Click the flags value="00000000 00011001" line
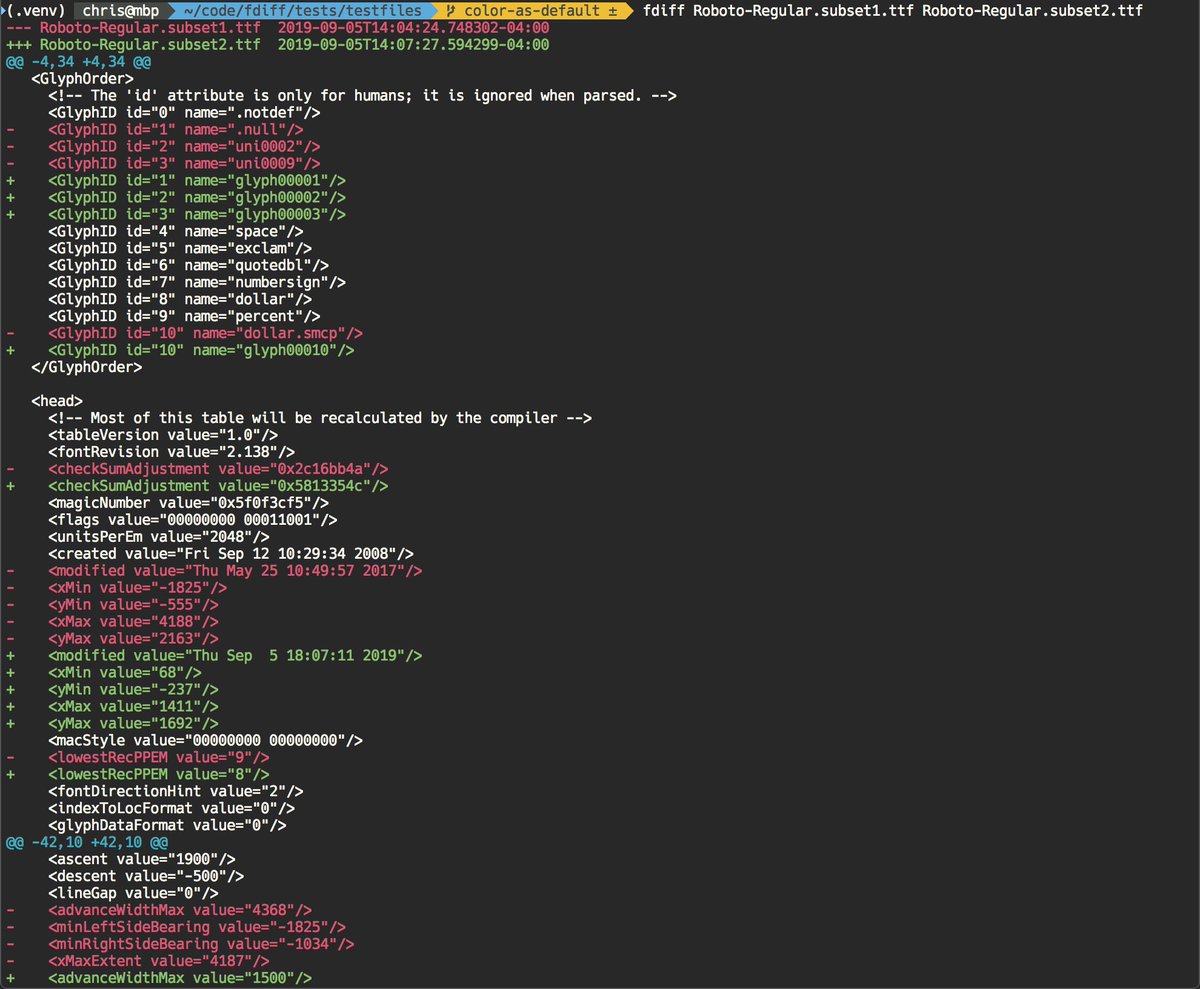Screen dimensions: 1200x989 pos(192,521)
